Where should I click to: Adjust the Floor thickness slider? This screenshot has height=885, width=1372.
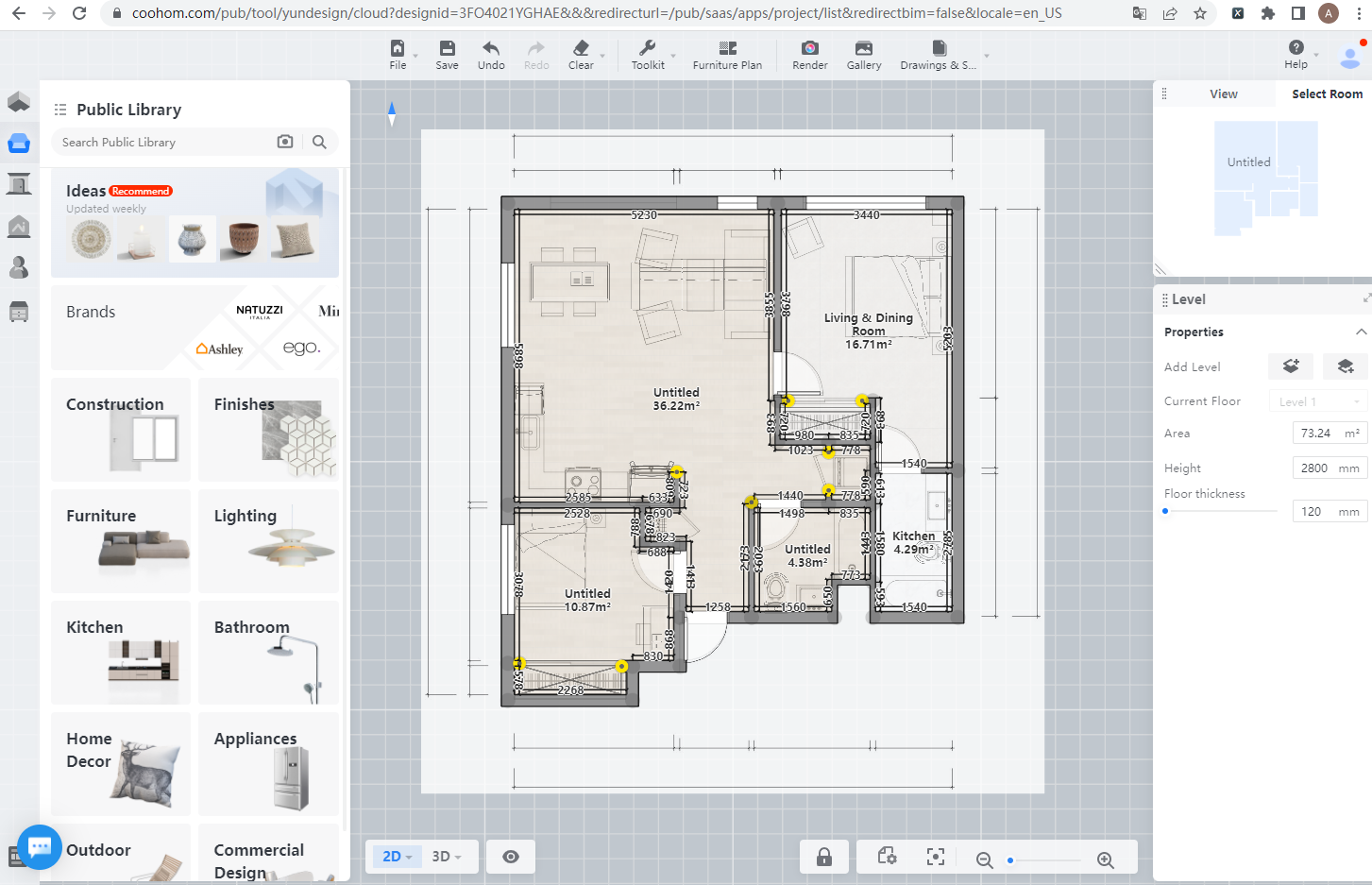point(1166,511)
